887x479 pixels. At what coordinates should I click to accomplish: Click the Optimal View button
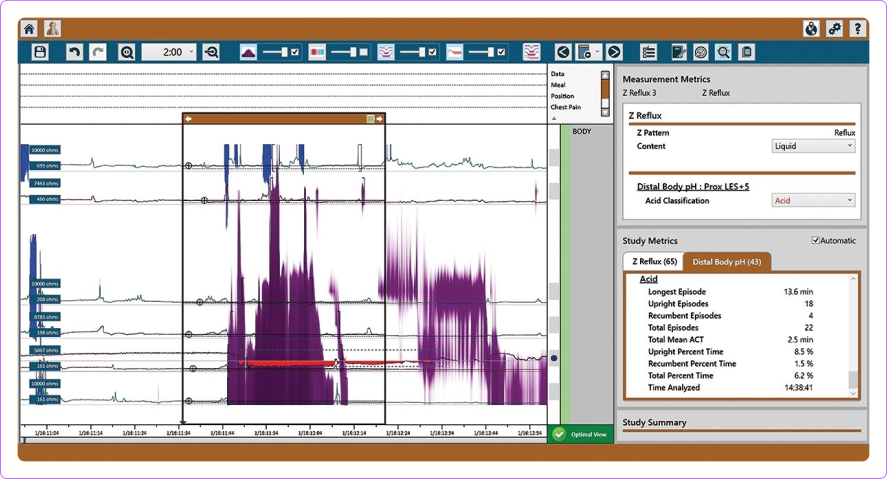[578, 435]
